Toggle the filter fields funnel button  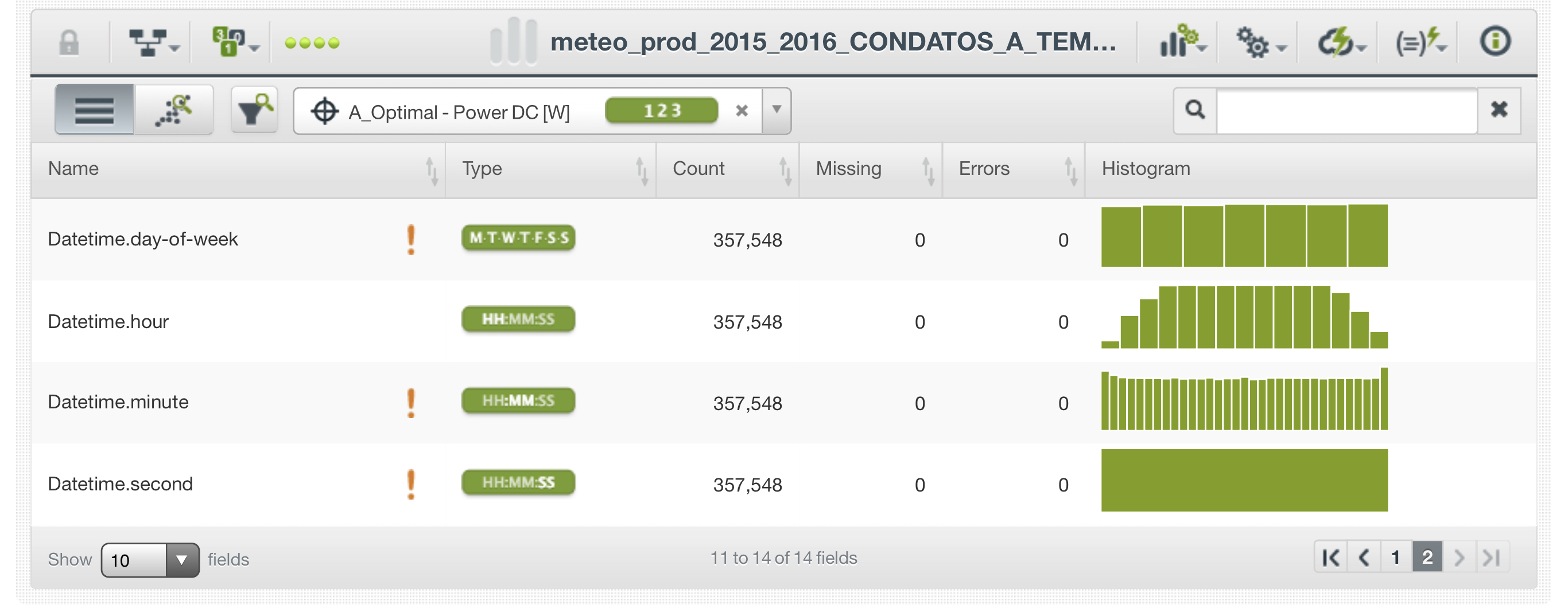tap(254, 110)
